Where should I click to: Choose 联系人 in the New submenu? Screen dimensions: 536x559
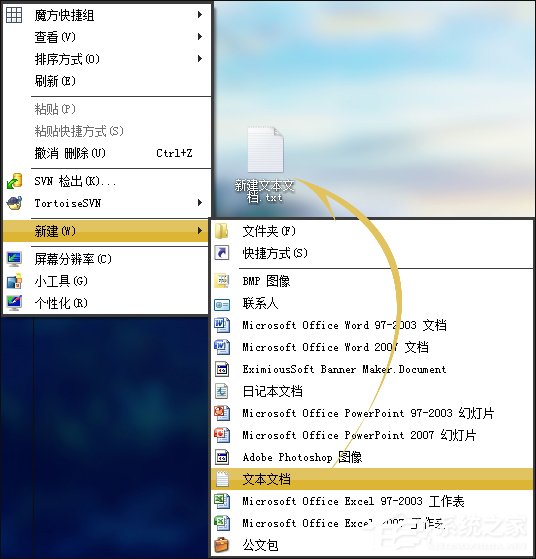[x=372, y=303]
